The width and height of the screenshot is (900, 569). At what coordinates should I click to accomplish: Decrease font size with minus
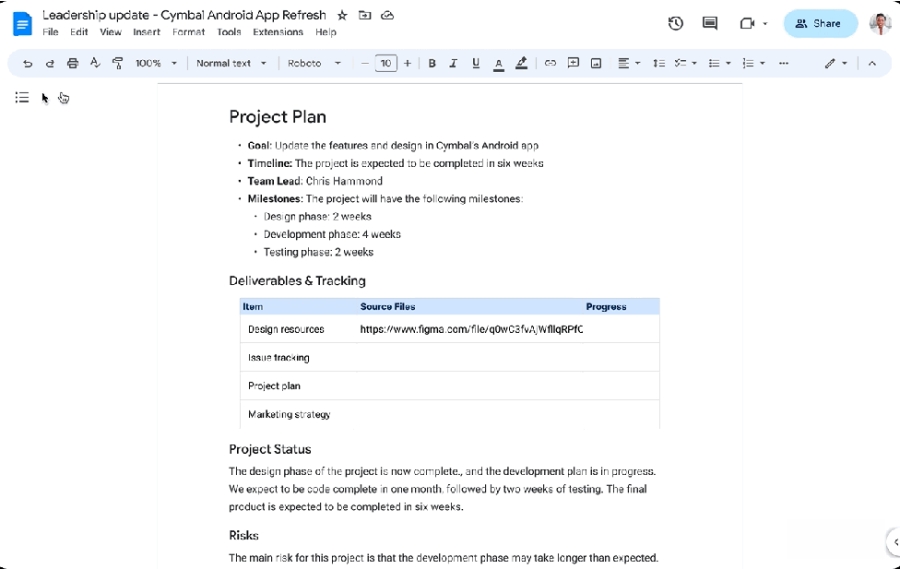click(364, 63)
